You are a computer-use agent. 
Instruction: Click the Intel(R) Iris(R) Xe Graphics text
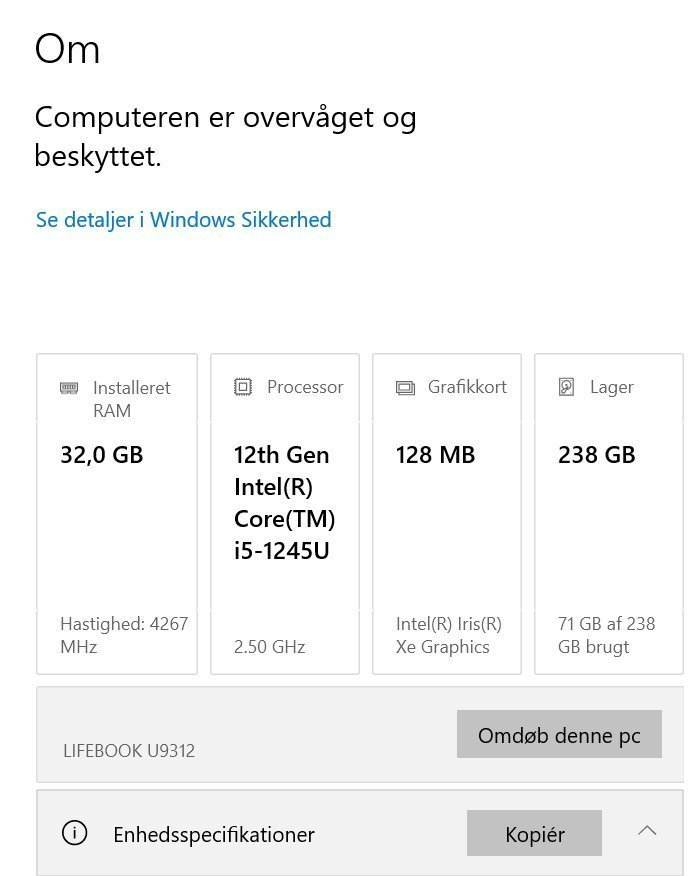click(448, 635)
